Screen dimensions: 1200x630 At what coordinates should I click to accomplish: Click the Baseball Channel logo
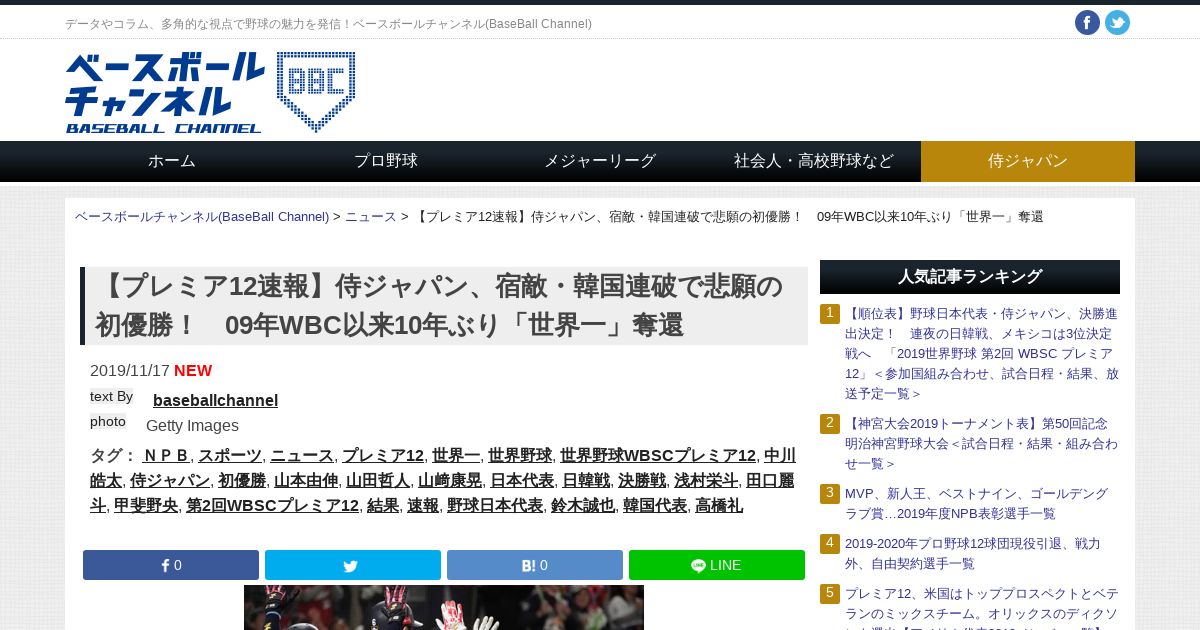pyautogui.click(x=210, y=92)
